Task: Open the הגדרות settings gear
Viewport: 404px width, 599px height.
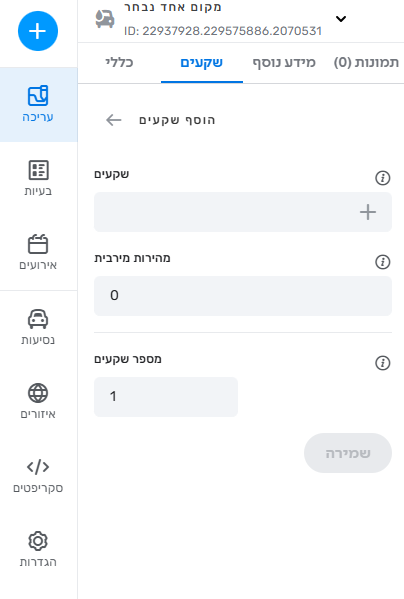Action: (x=38, y=549)
